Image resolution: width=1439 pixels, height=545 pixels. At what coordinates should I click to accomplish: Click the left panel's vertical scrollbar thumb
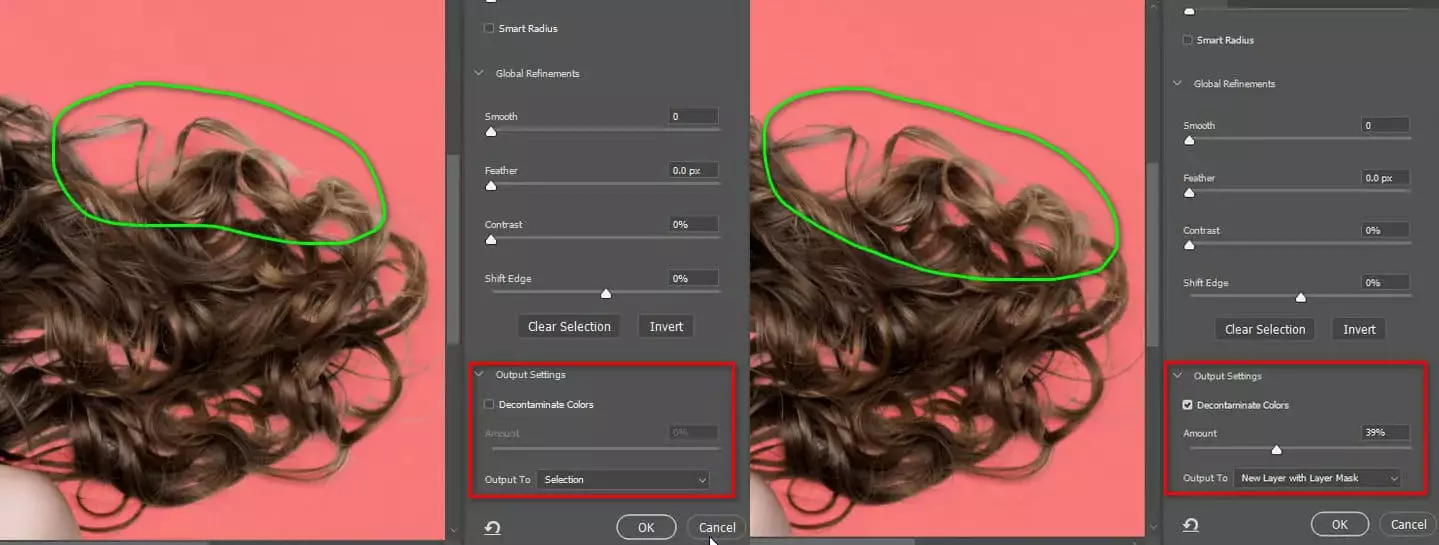(x=454, y=248)
